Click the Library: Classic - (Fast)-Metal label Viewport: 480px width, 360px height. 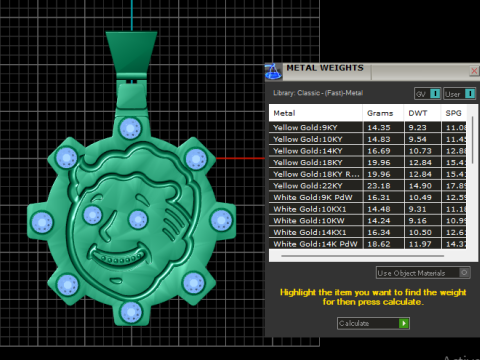[x=318, y=93]
